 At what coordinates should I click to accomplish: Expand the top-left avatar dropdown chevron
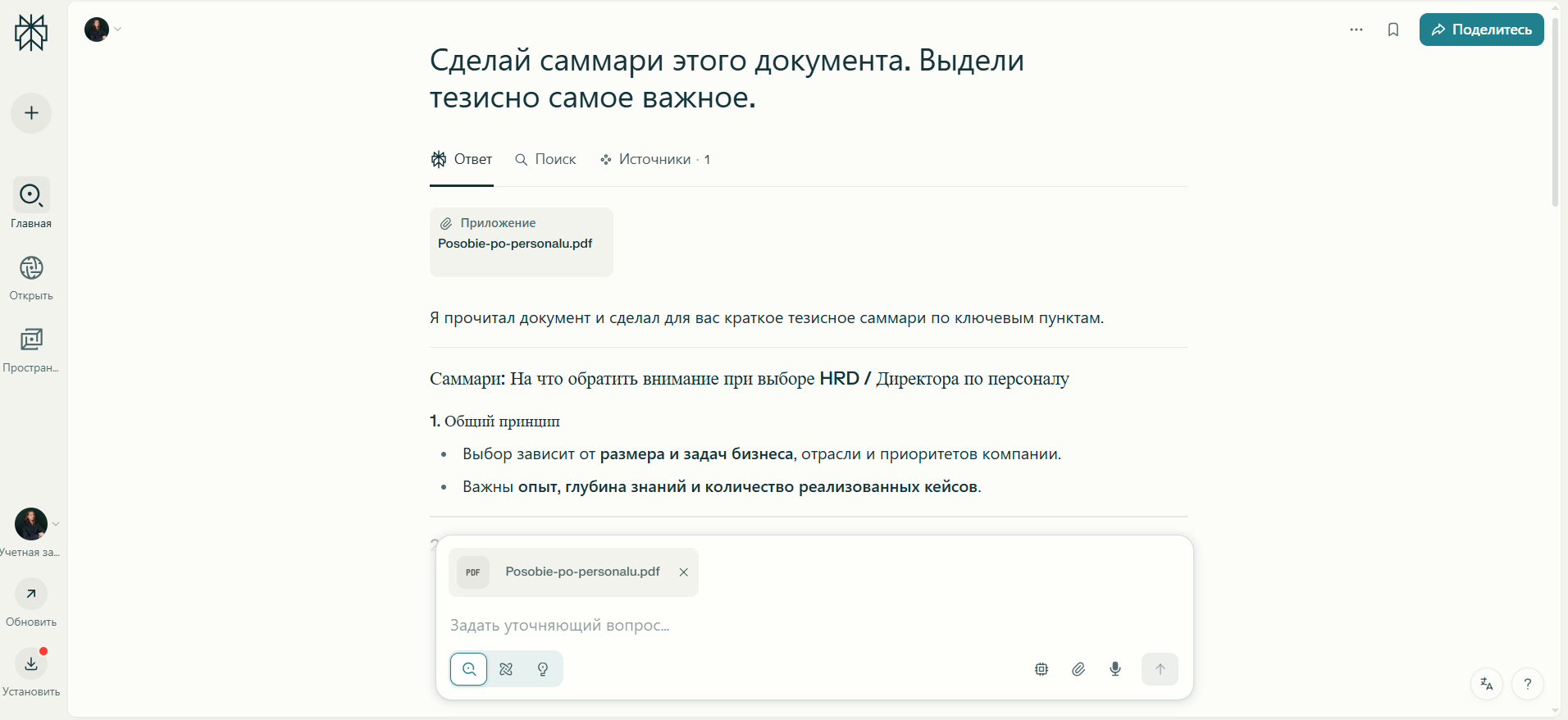tap(118, 30)
